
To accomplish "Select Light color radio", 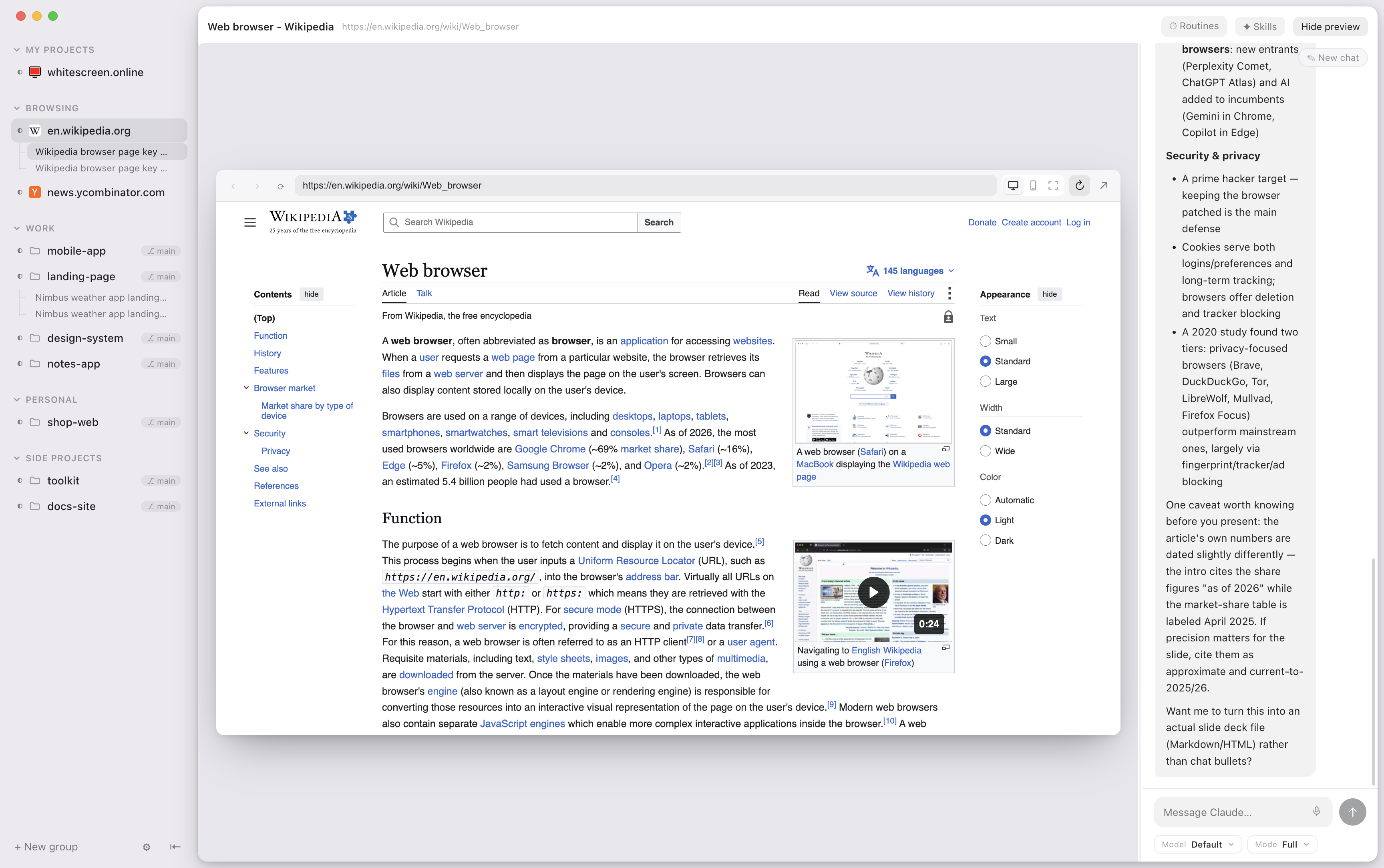I will point(985,520).
